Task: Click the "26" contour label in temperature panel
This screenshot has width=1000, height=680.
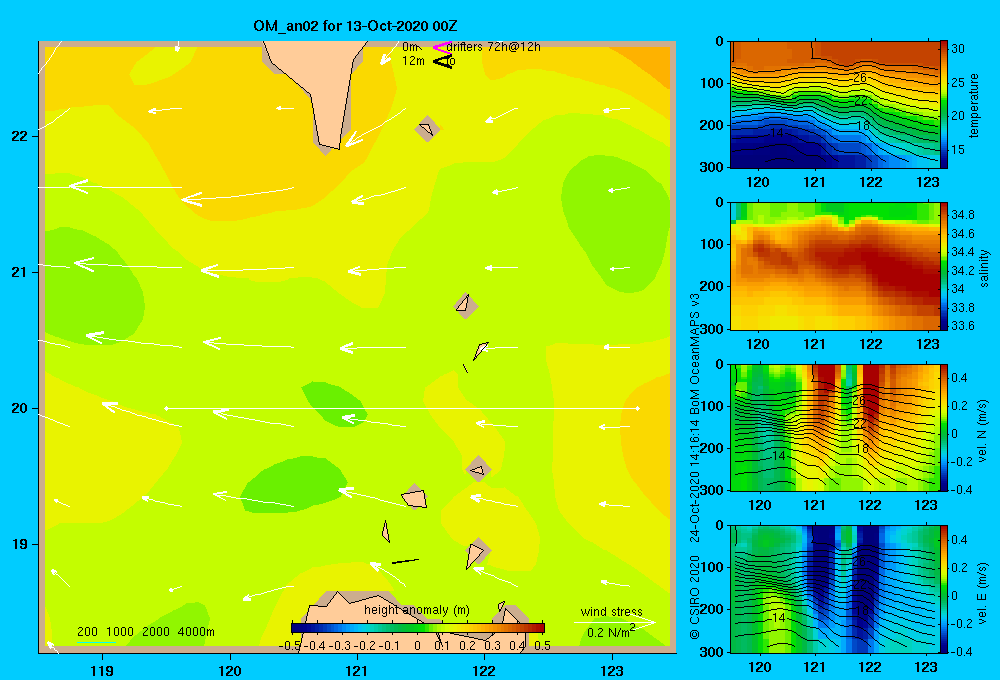Action: pos(860,78)
